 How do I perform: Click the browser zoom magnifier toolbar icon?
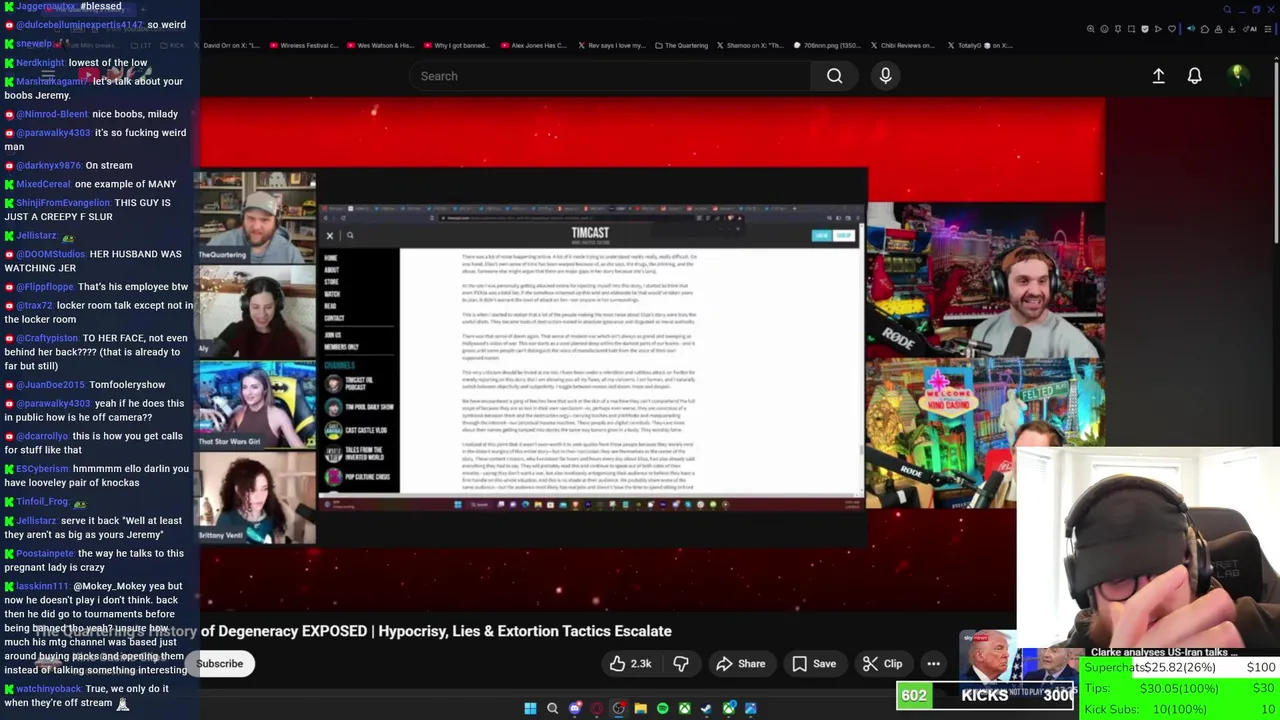(1090, 29)
